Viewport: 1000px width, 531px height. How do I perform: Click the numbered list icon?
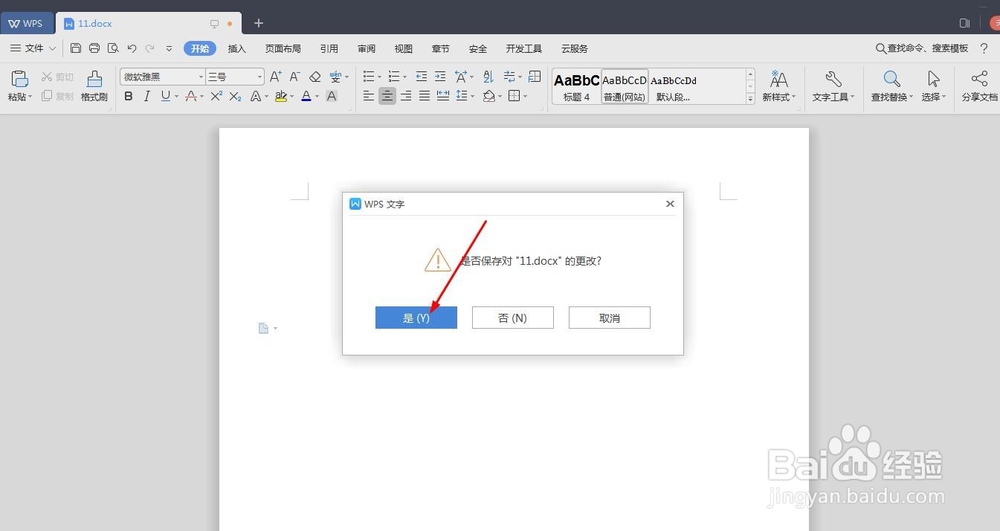coord(394,76)
